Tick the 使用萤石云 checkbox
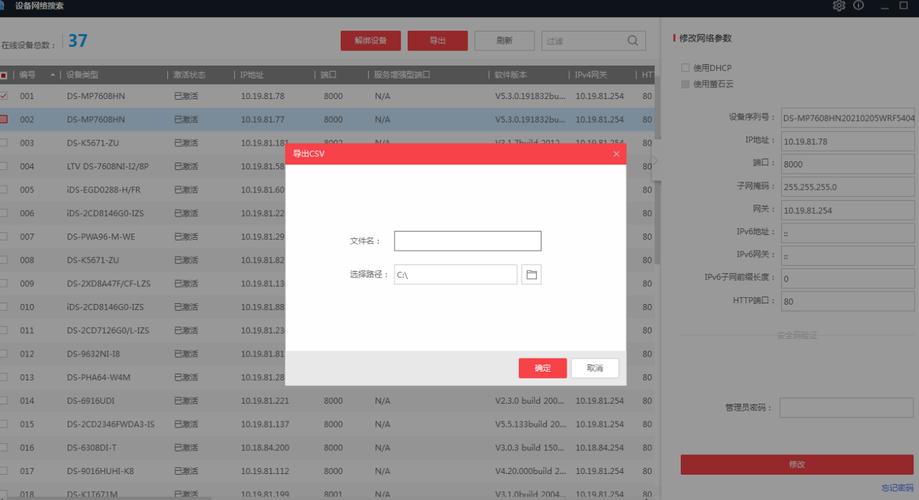This screenshot has width=919, height=500. (685, 85)
